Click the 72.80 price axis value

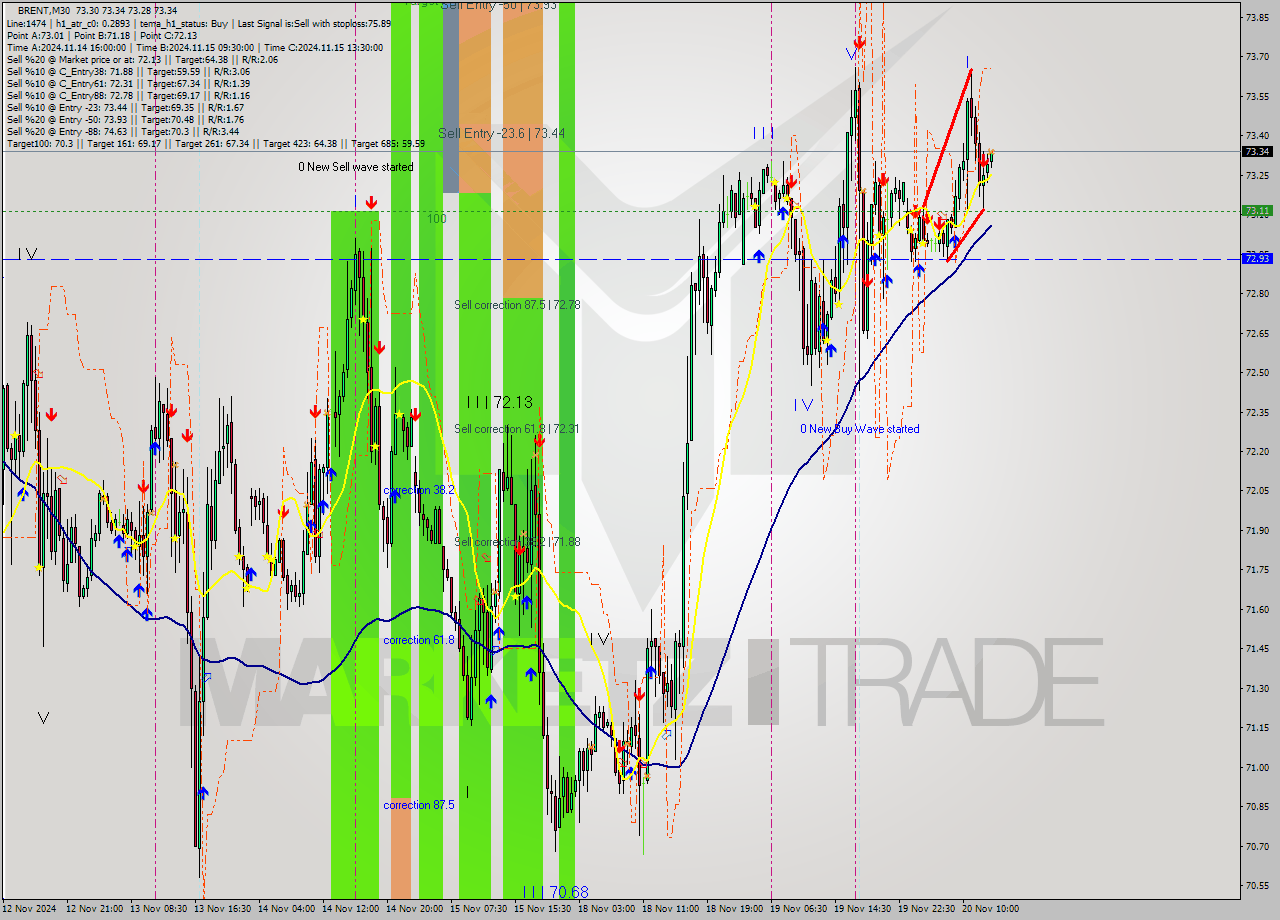pyautogui.click(x=1257, y=294)
